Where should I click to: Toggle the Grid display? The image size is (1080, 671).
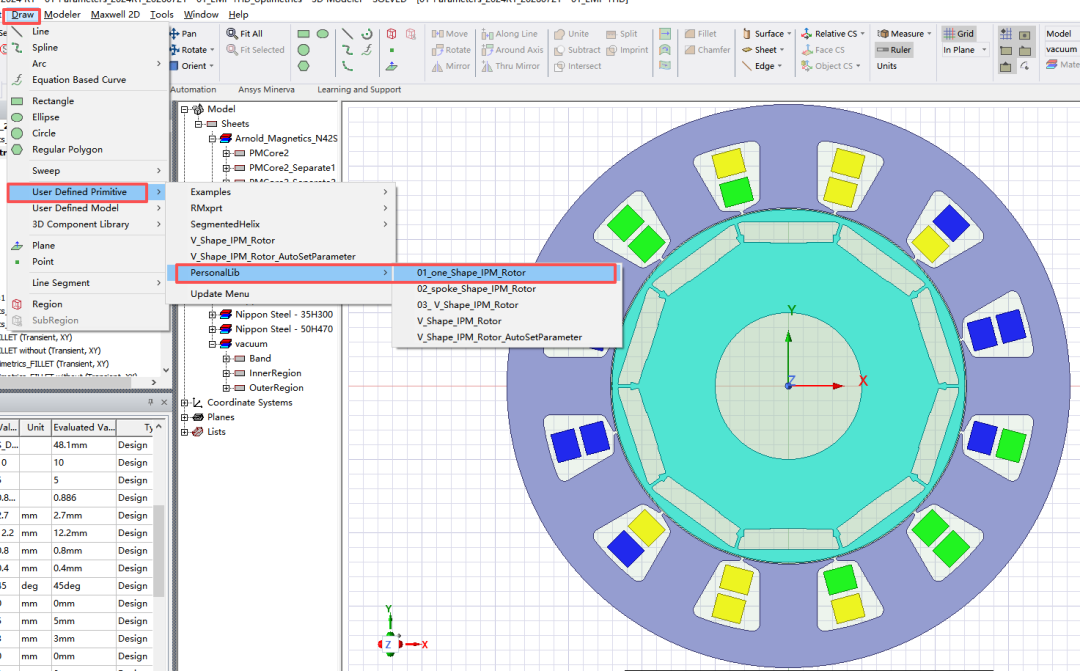coord(959,33)
